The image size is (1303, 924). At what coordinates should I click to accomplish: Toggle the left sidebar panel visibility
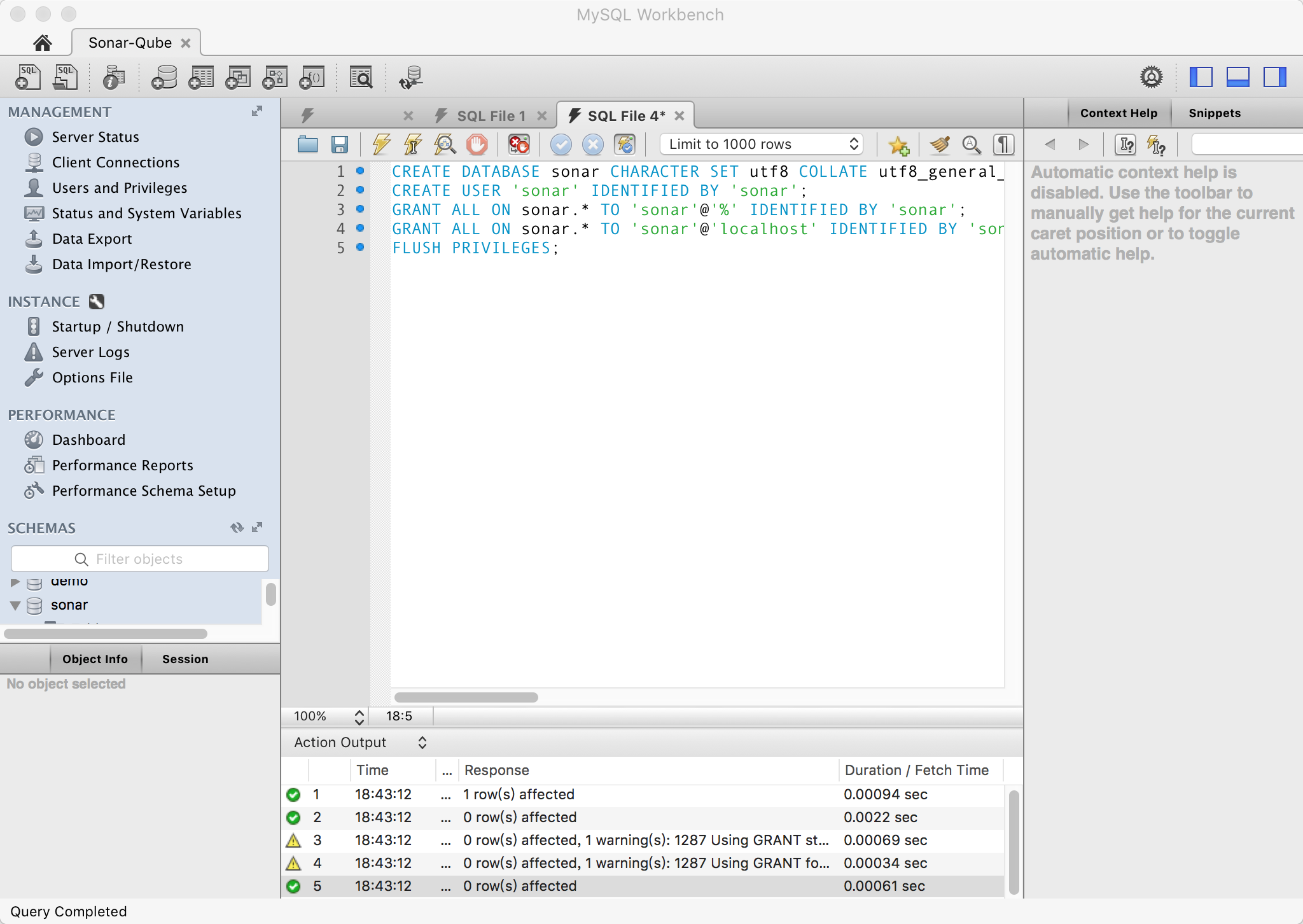(1201, 77)
